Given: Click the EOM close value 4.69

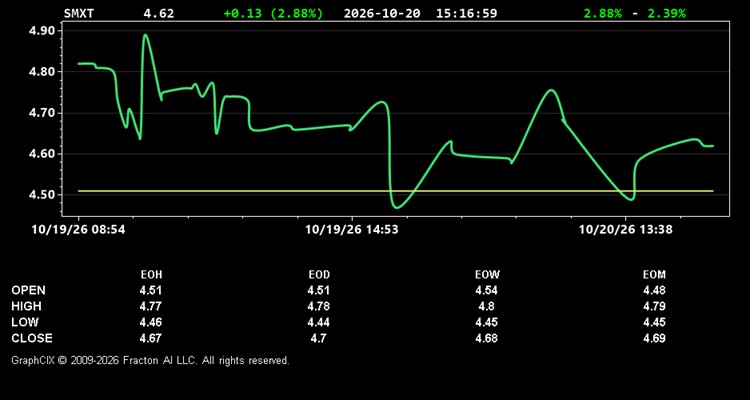Looking at the screenshot, I should click(654, 338).
